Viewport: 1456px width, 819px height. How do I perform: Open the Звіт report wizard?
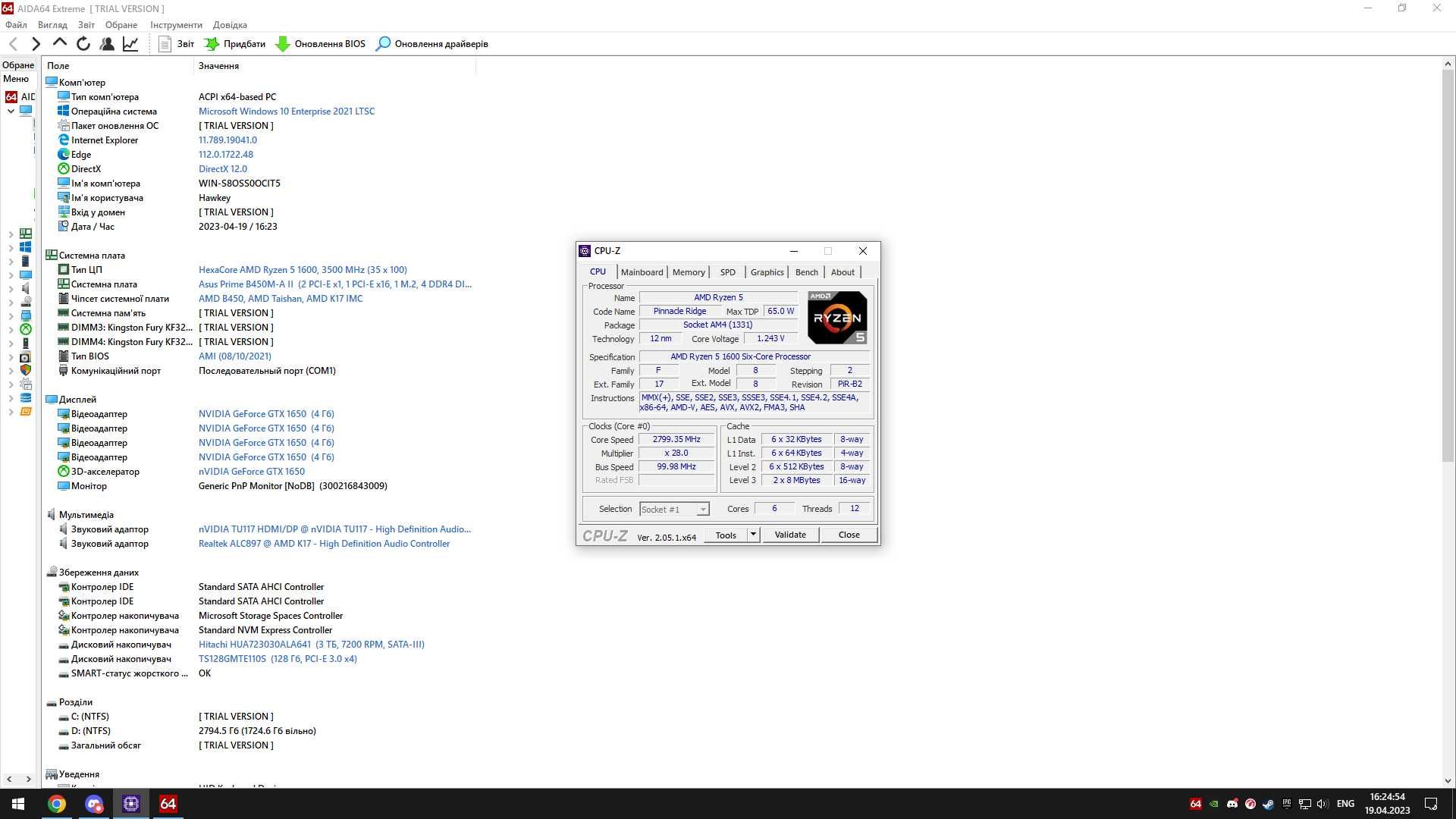pyautogui.click(x=176, y=44)
